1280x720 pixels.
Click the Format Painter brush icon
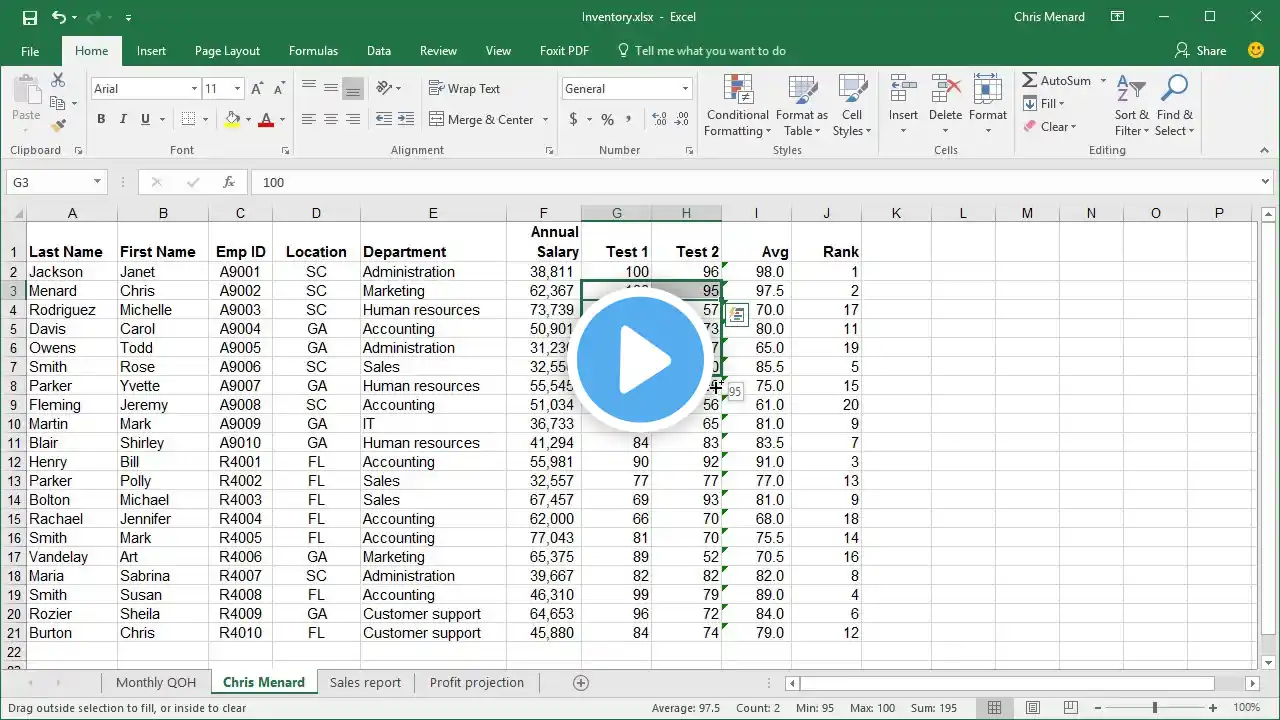coord(58,126)
